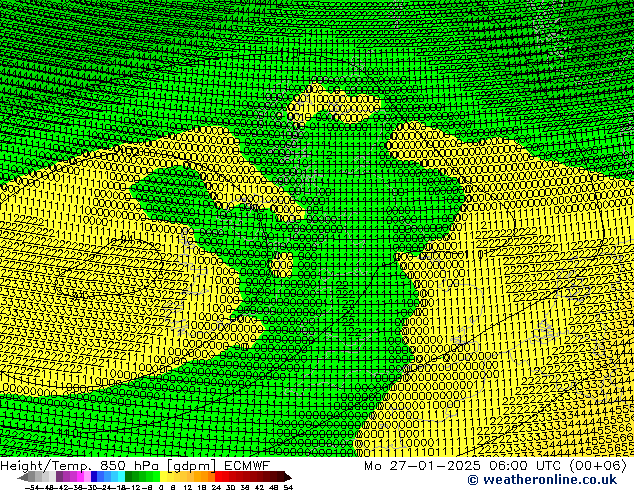Select the yellow swatch in the temperature legend
This screenshot has width=634, height=490.
[x=163, y=476]
